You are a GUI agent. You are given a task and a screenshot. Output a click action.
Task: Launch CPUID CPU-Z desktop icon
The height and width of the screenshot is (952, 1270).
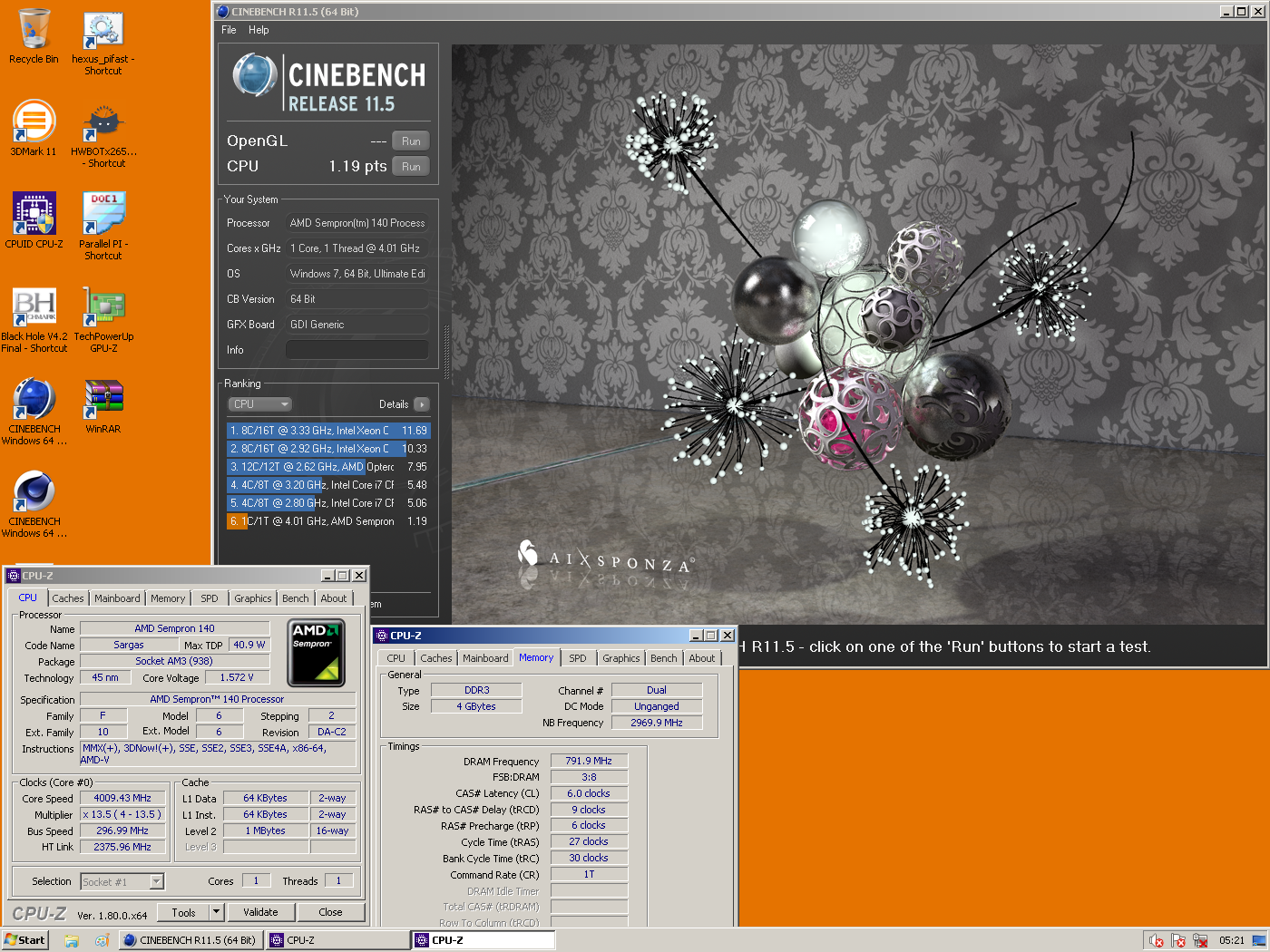34,220
